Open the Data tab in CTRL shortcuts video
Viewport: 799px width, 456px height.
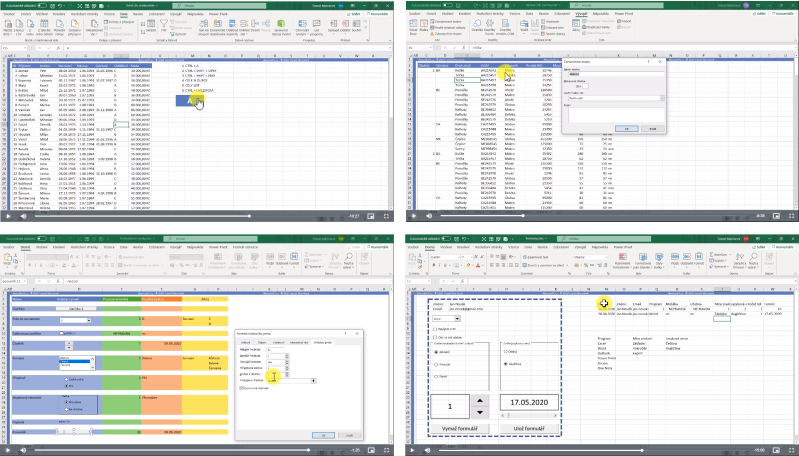(x=124, y=14)
